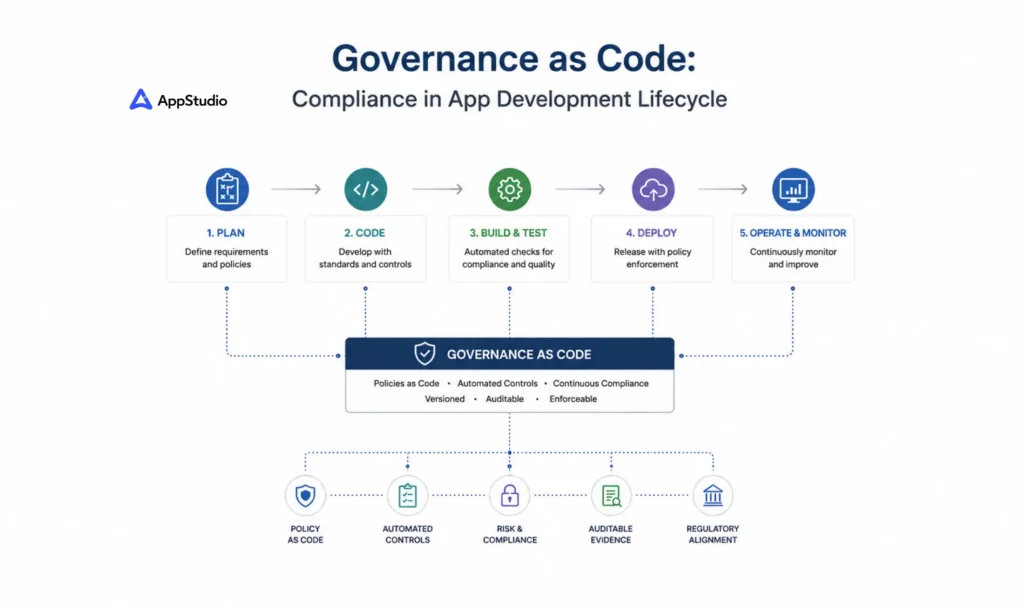Click the 'RISK & COMPLIANCE' label
1024x605 pixels.
[510, 534]
